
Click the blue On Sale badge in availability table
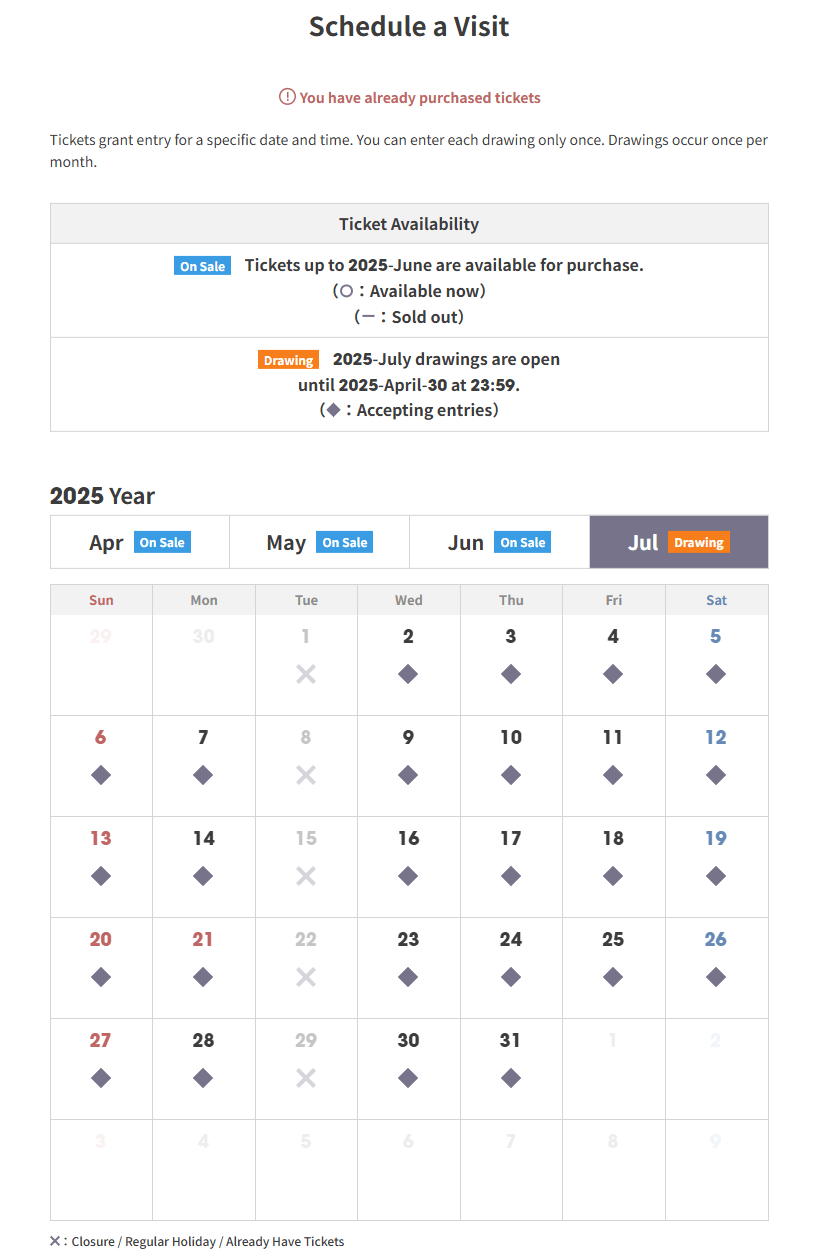(202, 266)
